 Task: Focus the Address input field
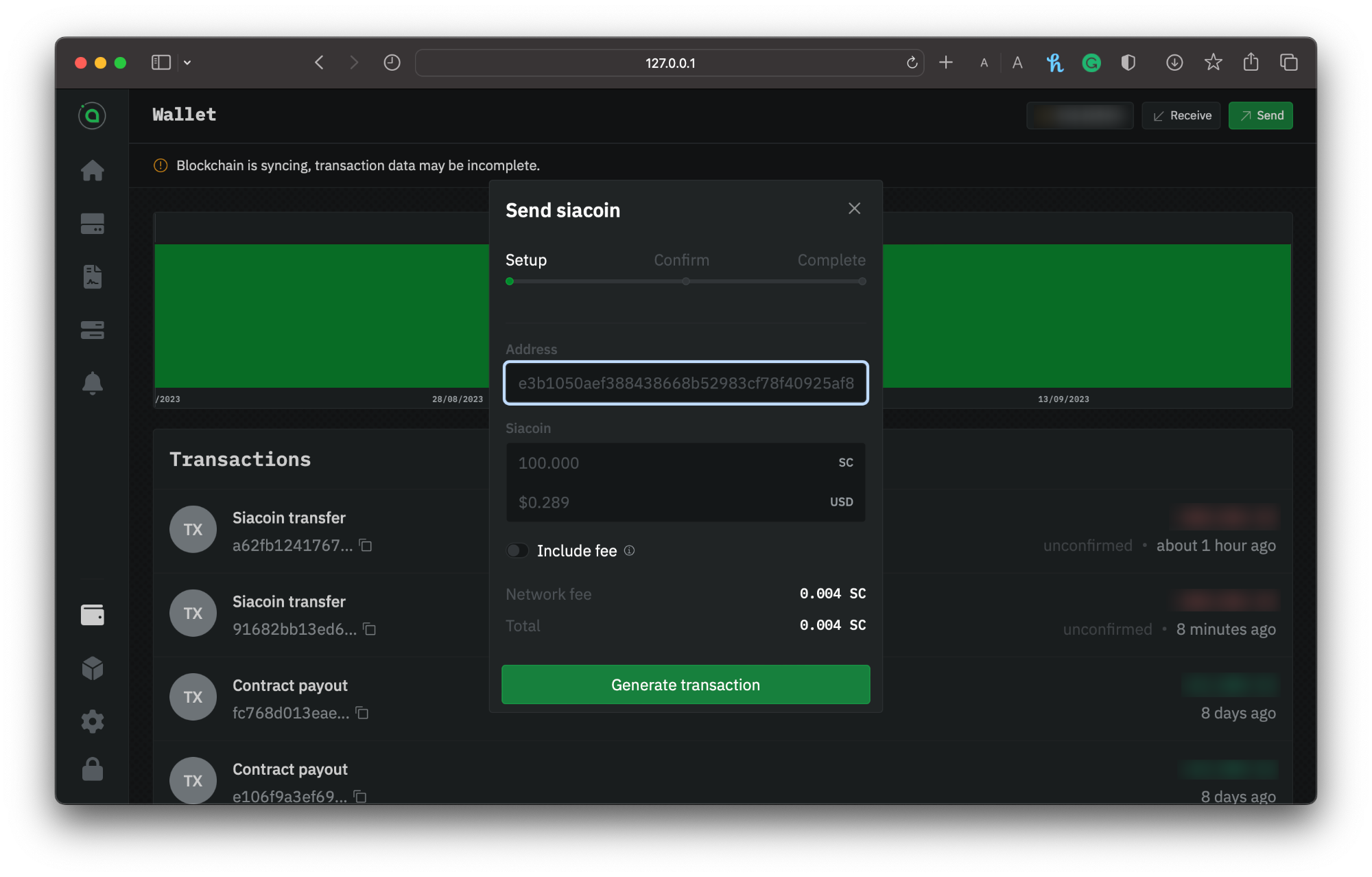point(685,383)
